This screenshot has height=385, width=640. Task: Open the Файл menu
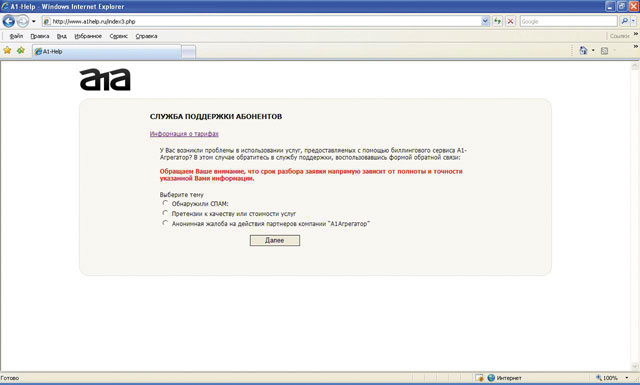click(16, 36)
